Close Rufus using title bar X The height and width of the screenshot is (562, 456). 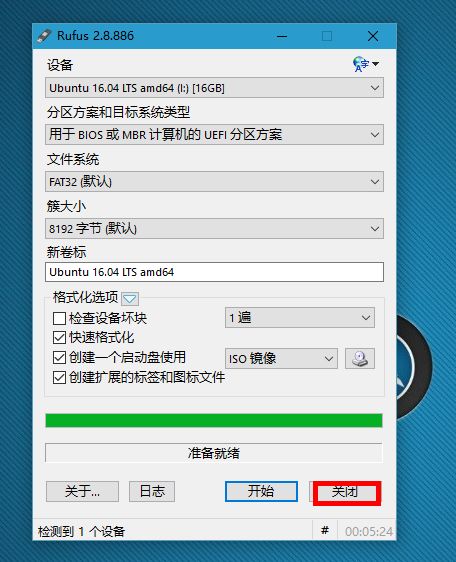click(373, 36)
